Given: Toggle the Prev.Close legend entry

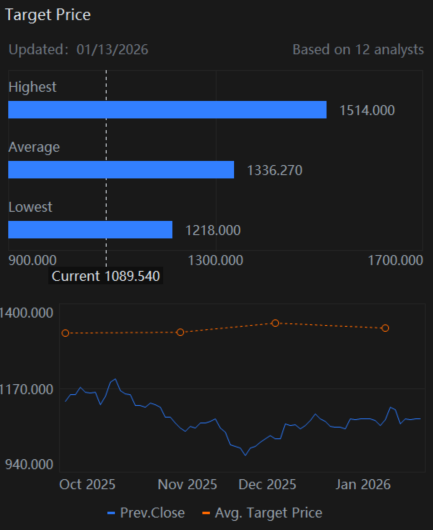Looking at the screenshot, I should click(x=146, y=513).
